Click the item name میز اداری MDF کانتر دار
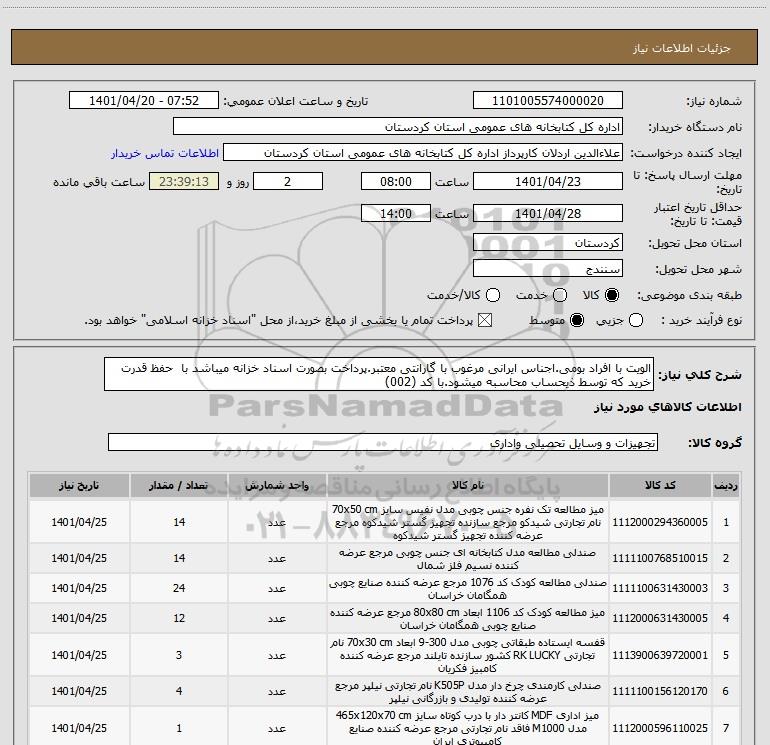The image size is (770, 745). point(468,728)
